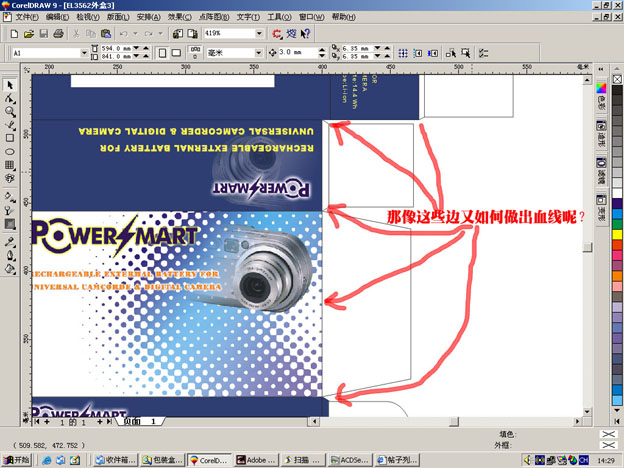
Task: Select the Zoom magnifier tool
Action: pyautogui.click(x=10, y=112)
